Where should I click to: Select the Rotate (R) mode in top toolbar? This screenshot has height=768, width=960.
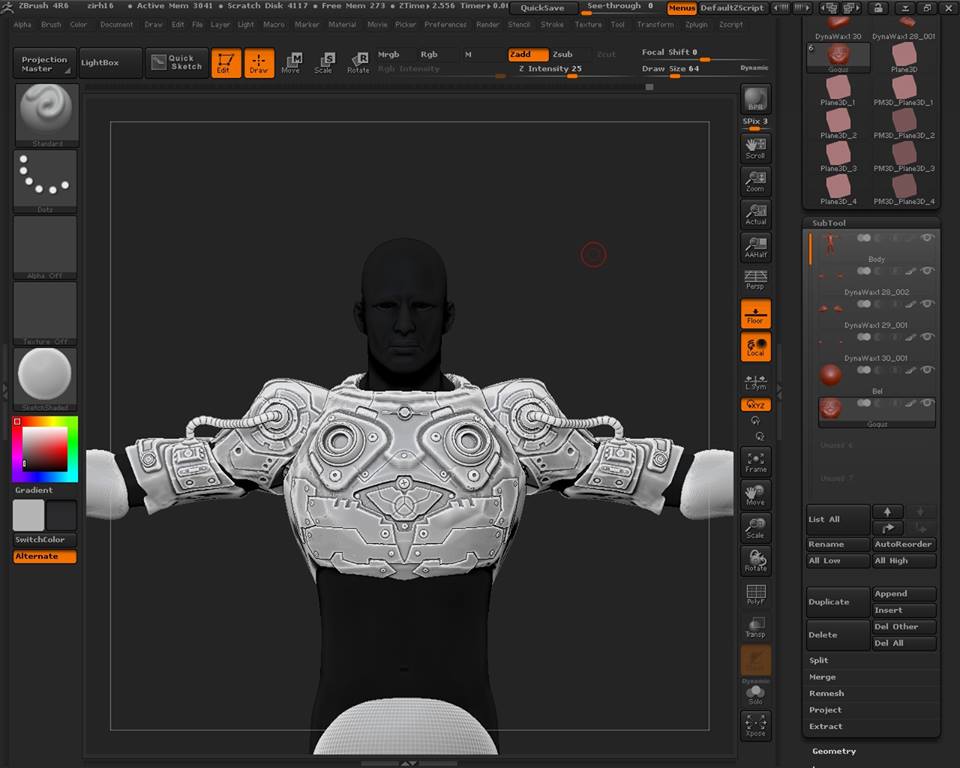(358, 63)
